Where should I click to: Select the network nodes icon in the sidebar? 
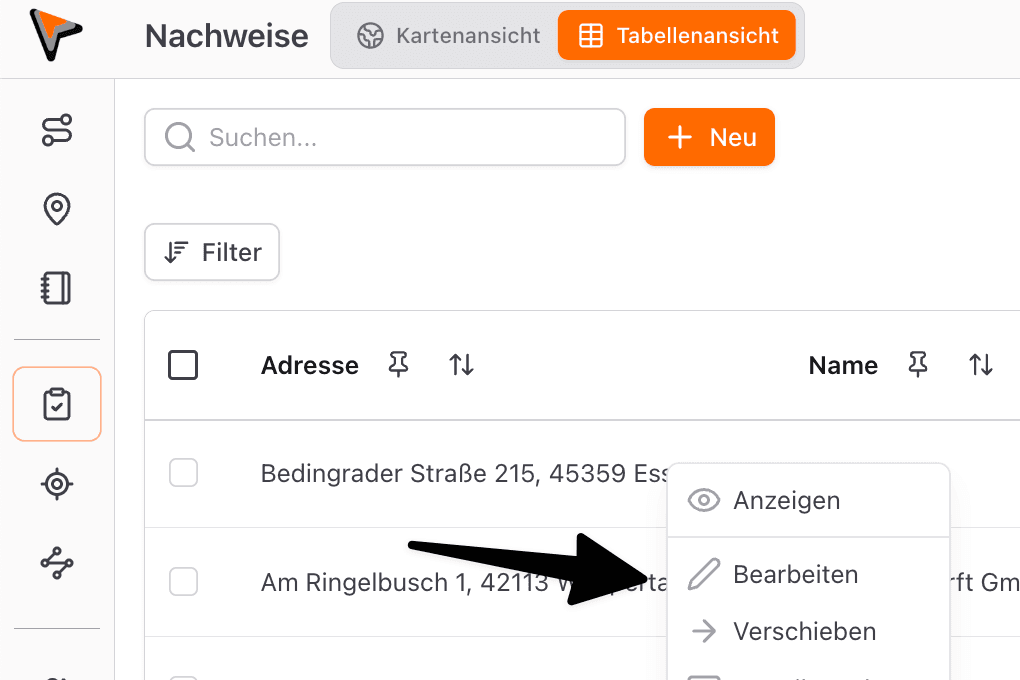tap(56, 563)
